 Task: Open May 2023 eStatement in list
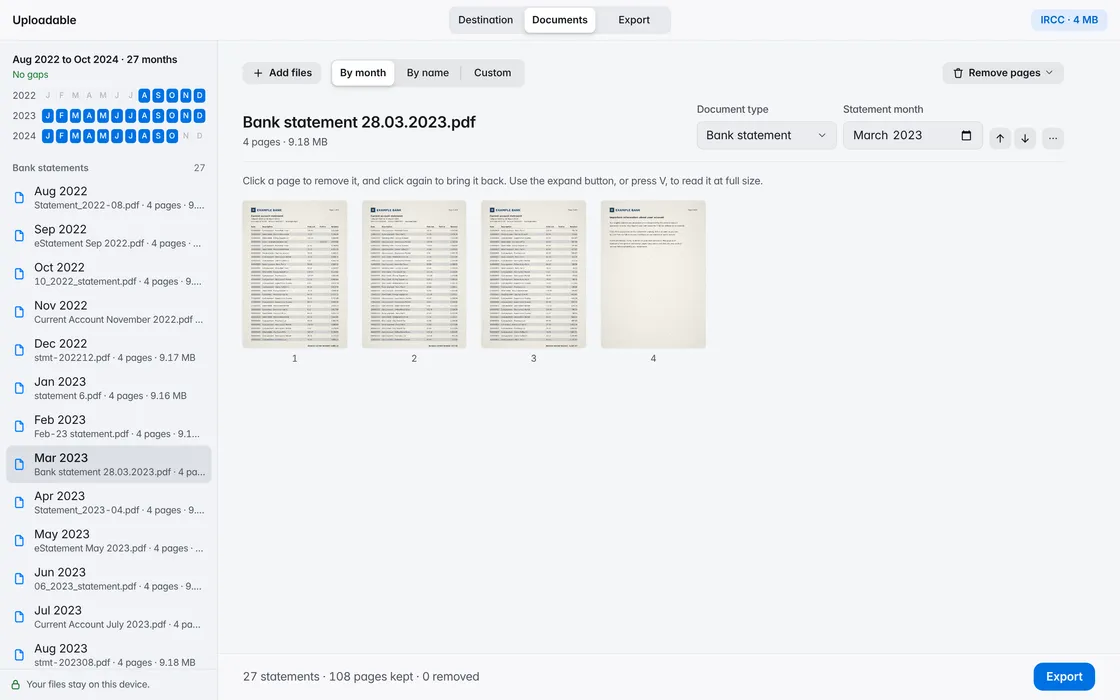(x=109, y=541)
